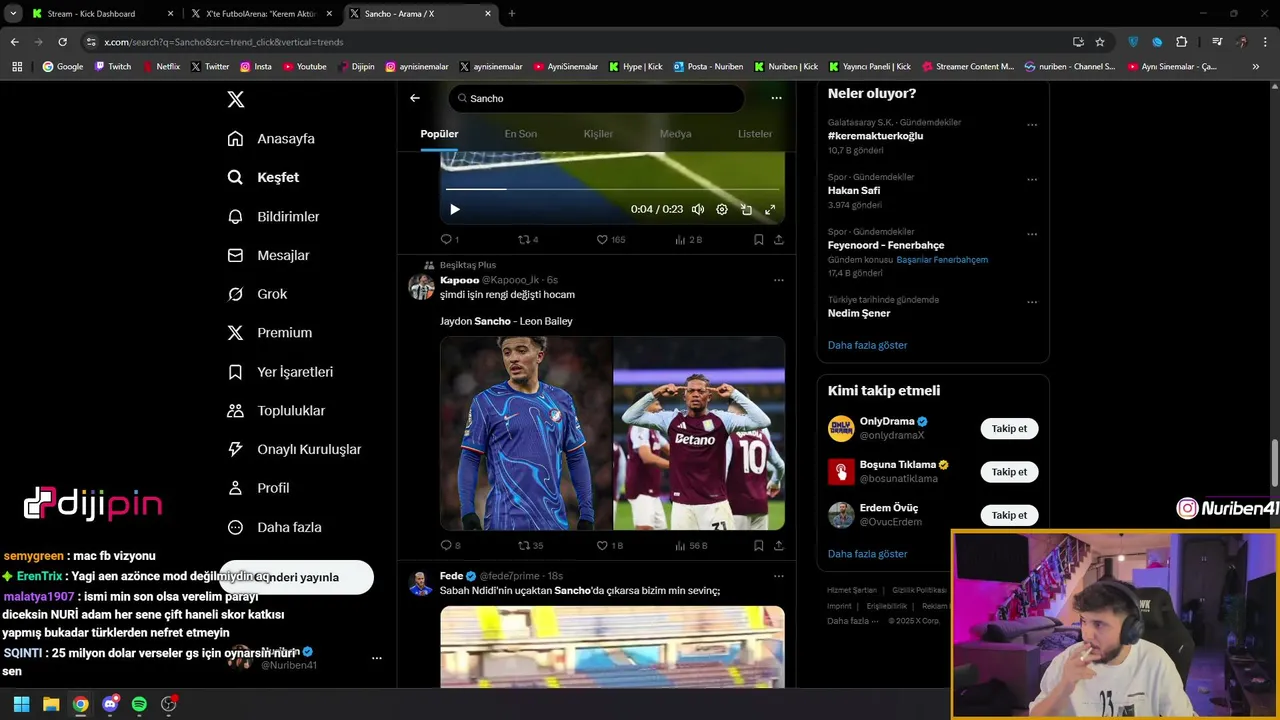Open more options for Nedim Şener trend

coord(1032,302)
